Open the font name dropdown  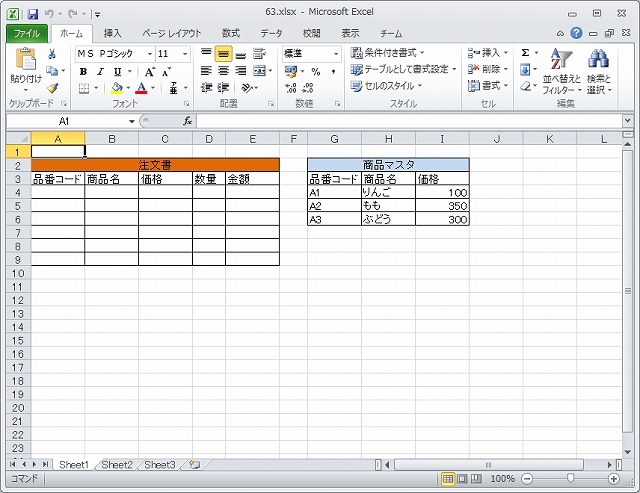click(149, 54)
